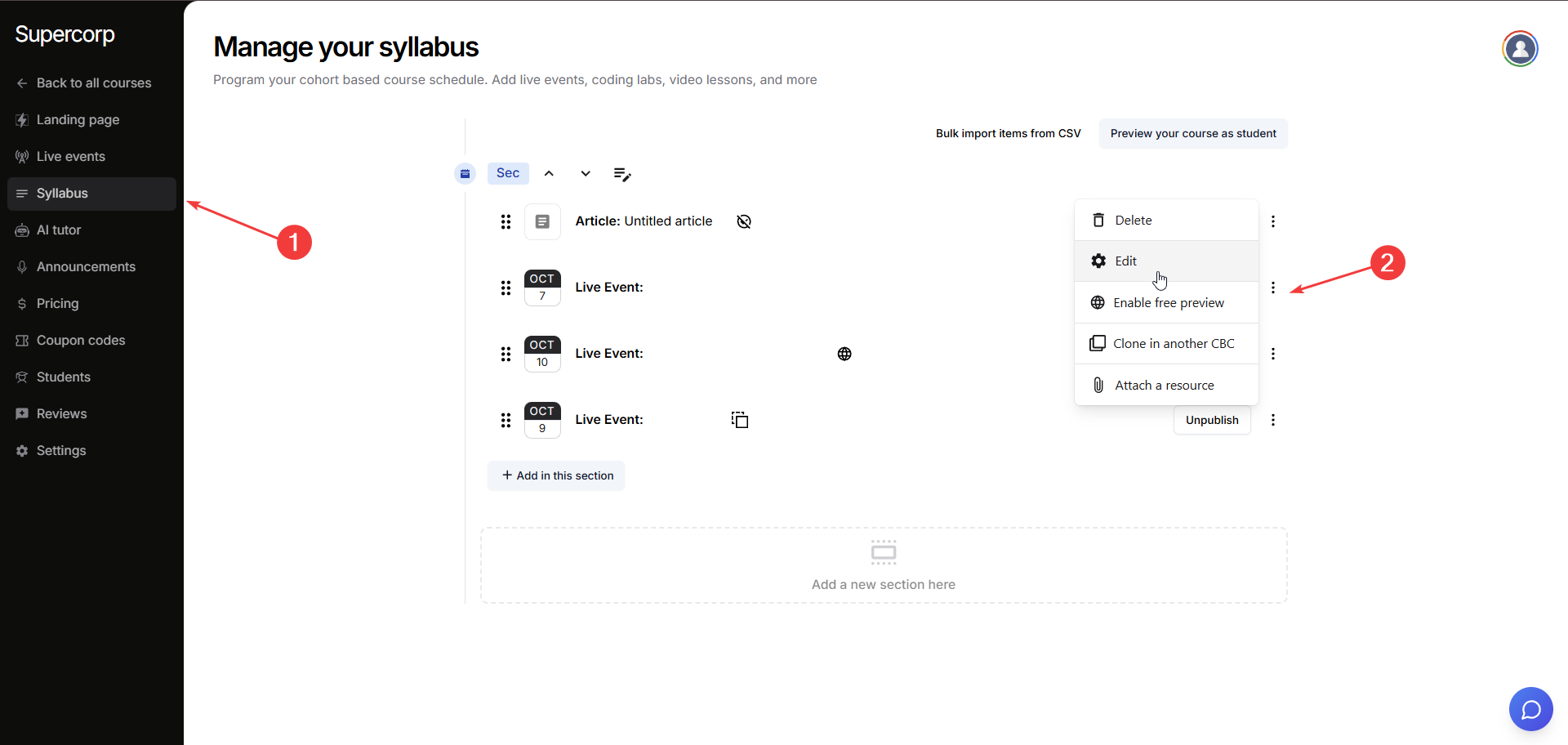Click the clone icon on Oct 9 event
The height and width of the screenshot is (745, 1568).
[x=740, y=420]
